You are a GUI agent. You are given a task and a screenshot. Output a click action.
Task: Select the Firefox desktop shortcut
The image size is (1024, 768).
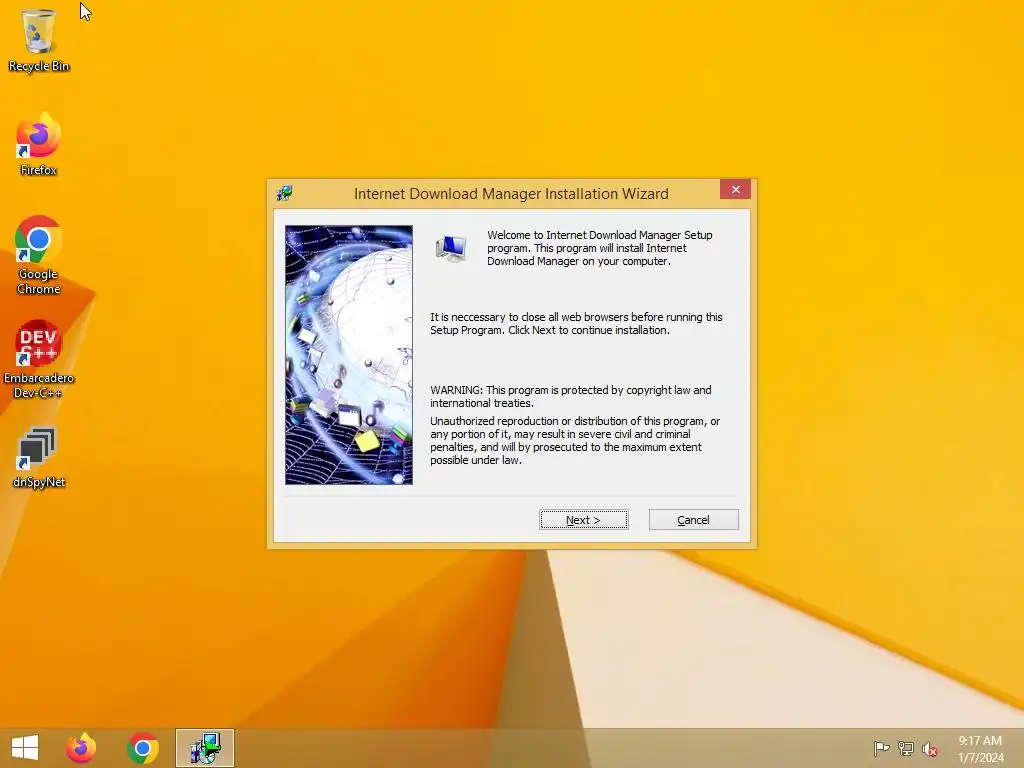tap(39, 144)
